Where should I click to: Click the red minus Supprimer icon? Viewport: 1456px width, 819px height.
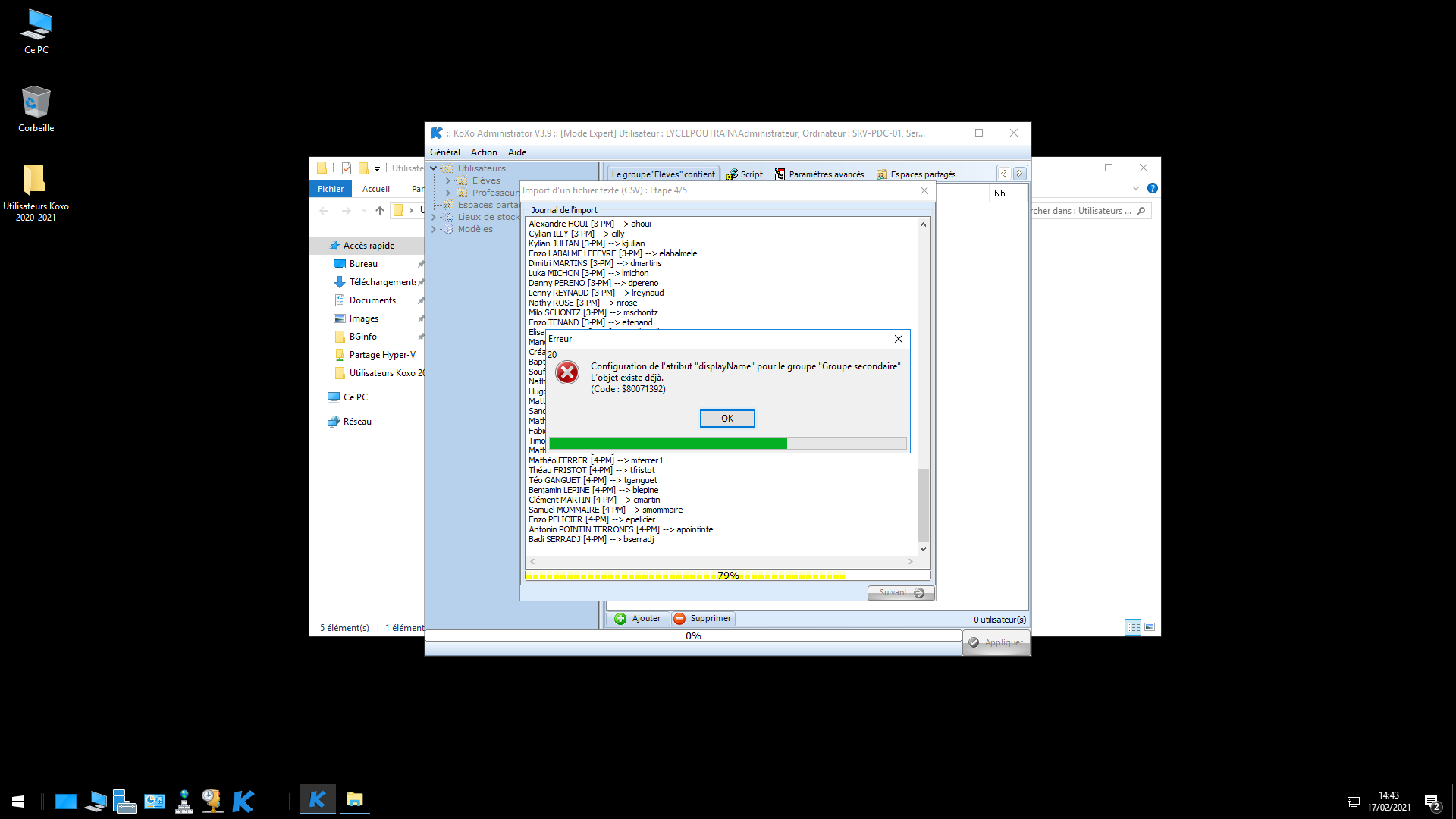tap(679, 619)
